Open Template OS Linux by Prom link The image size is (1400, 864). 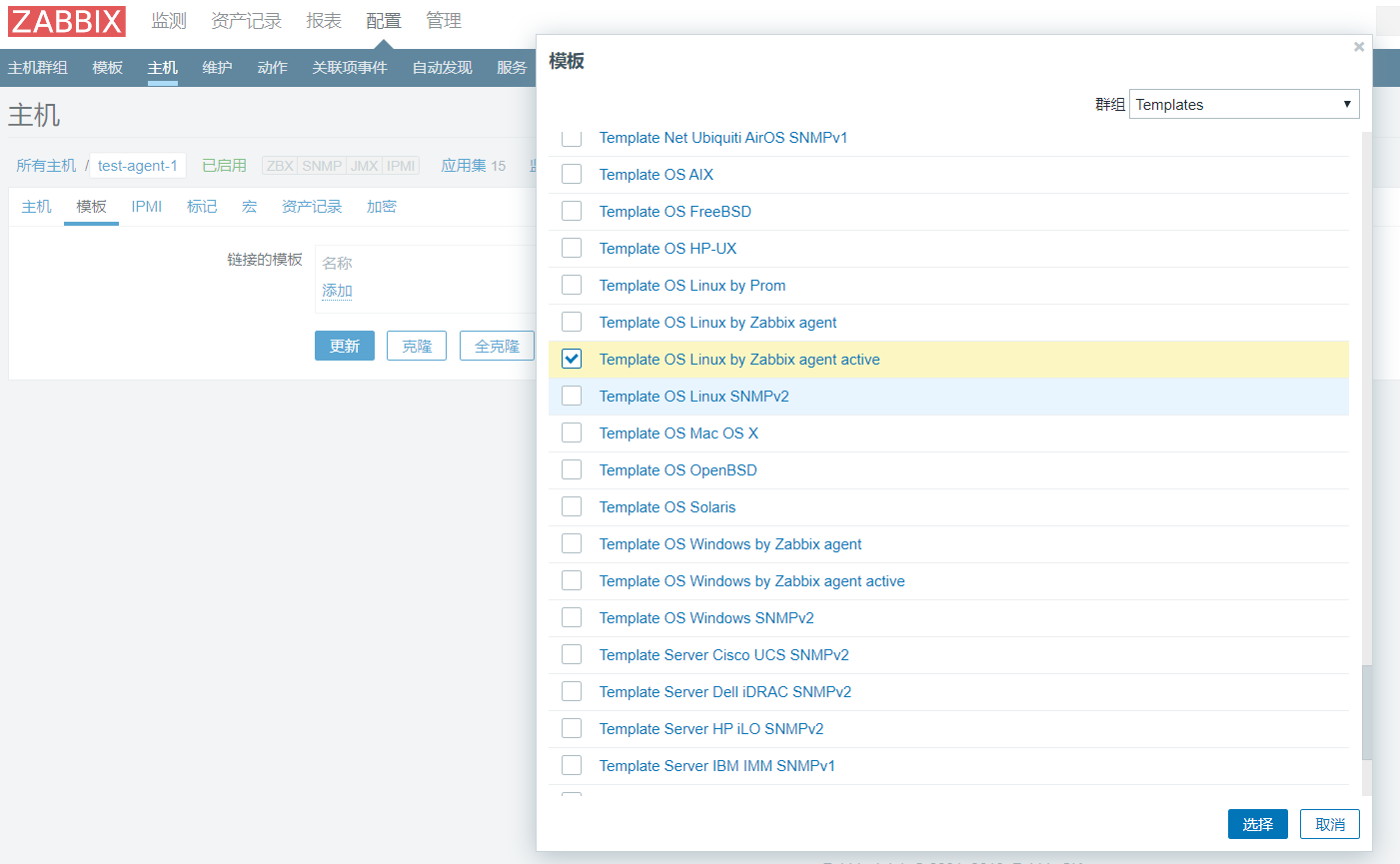(x=693, y=286)
